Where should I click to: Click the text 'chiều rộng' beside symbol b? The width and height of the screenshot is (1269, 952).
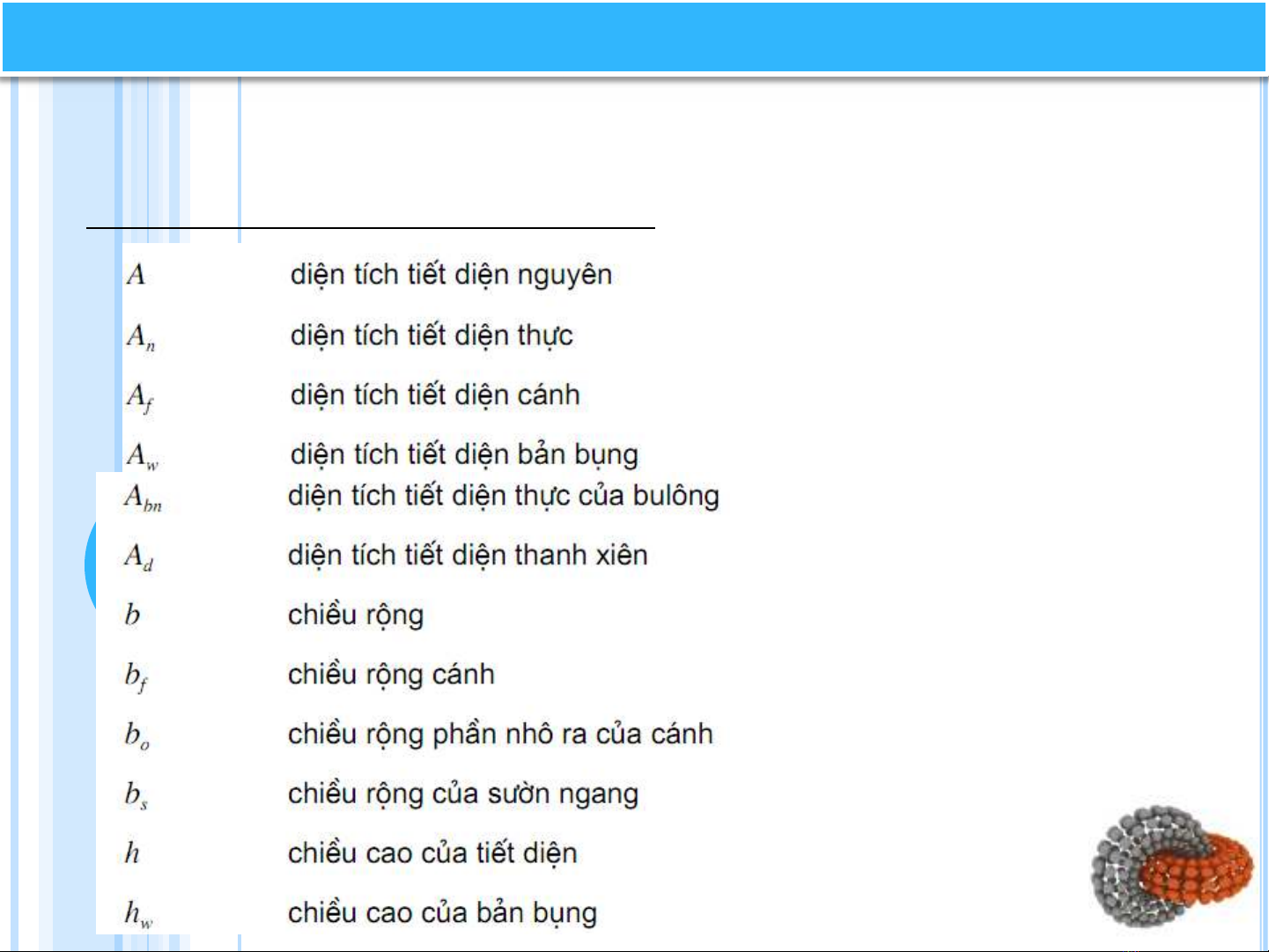(x=356, y=616)
